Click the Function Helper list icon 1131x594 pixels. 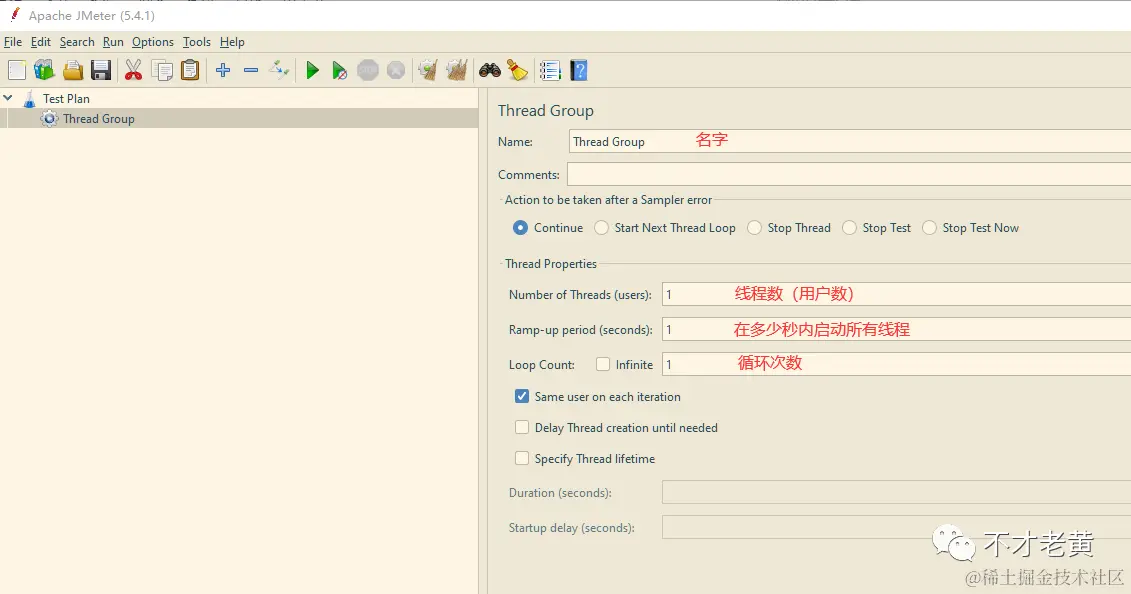point(550,70)
